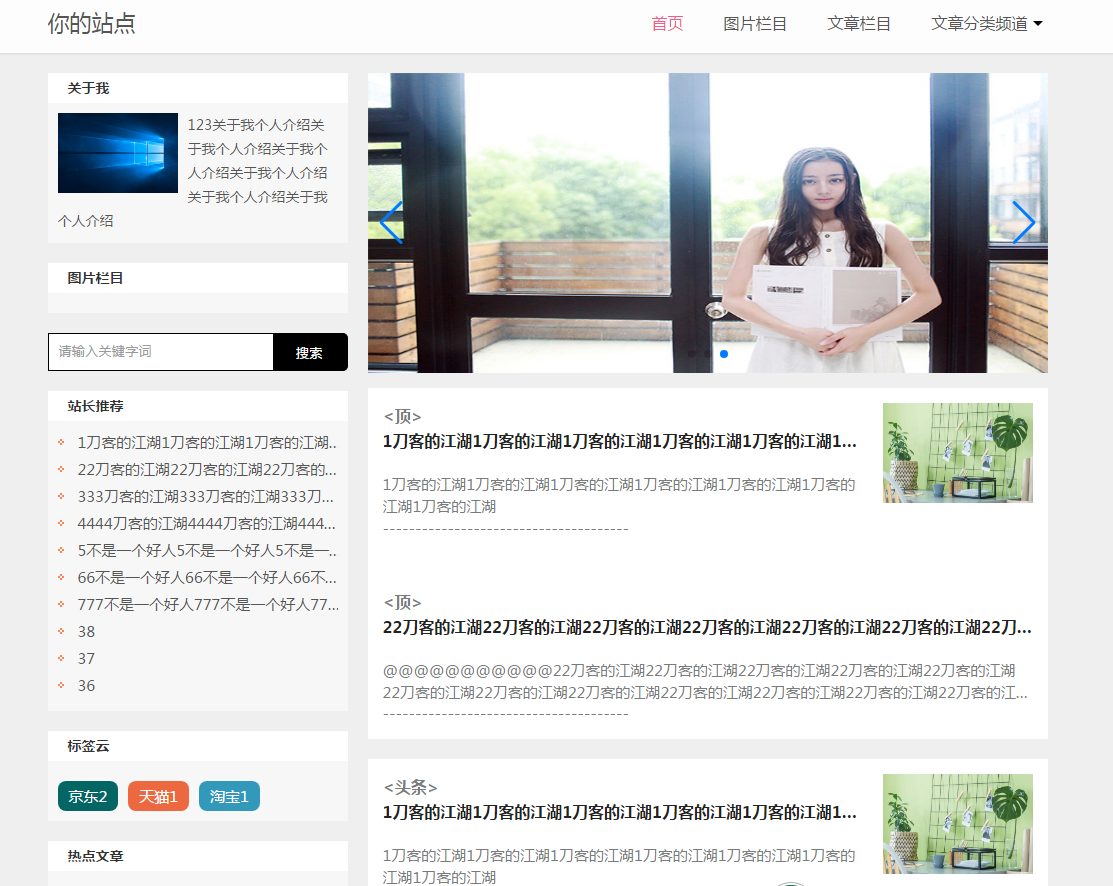Click the carousel image of the woman
This screenshot has height=886, width=1113.
(708, 223)
